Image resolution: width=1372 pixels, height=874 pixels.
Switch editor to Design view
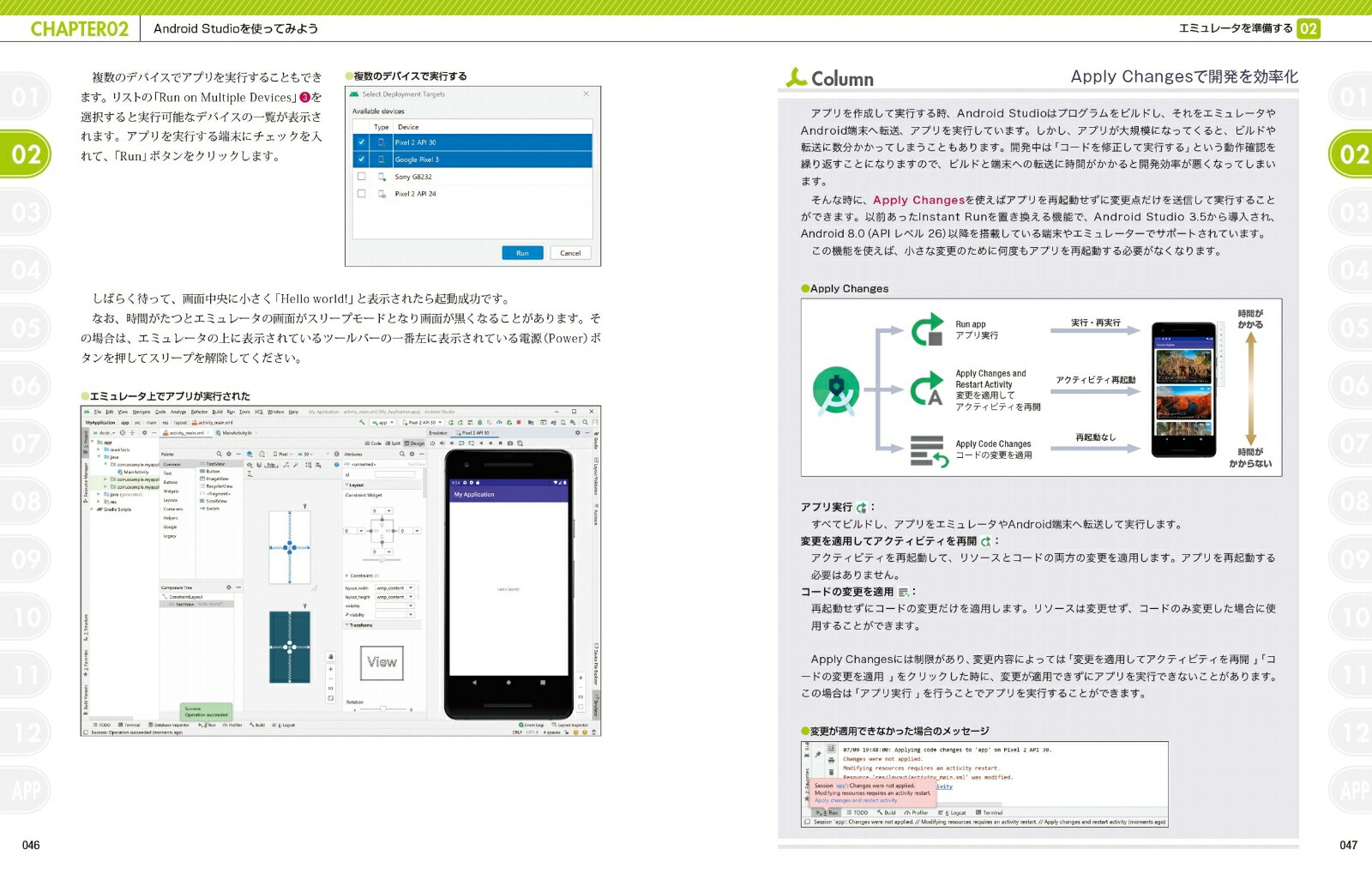coord(414,443)
